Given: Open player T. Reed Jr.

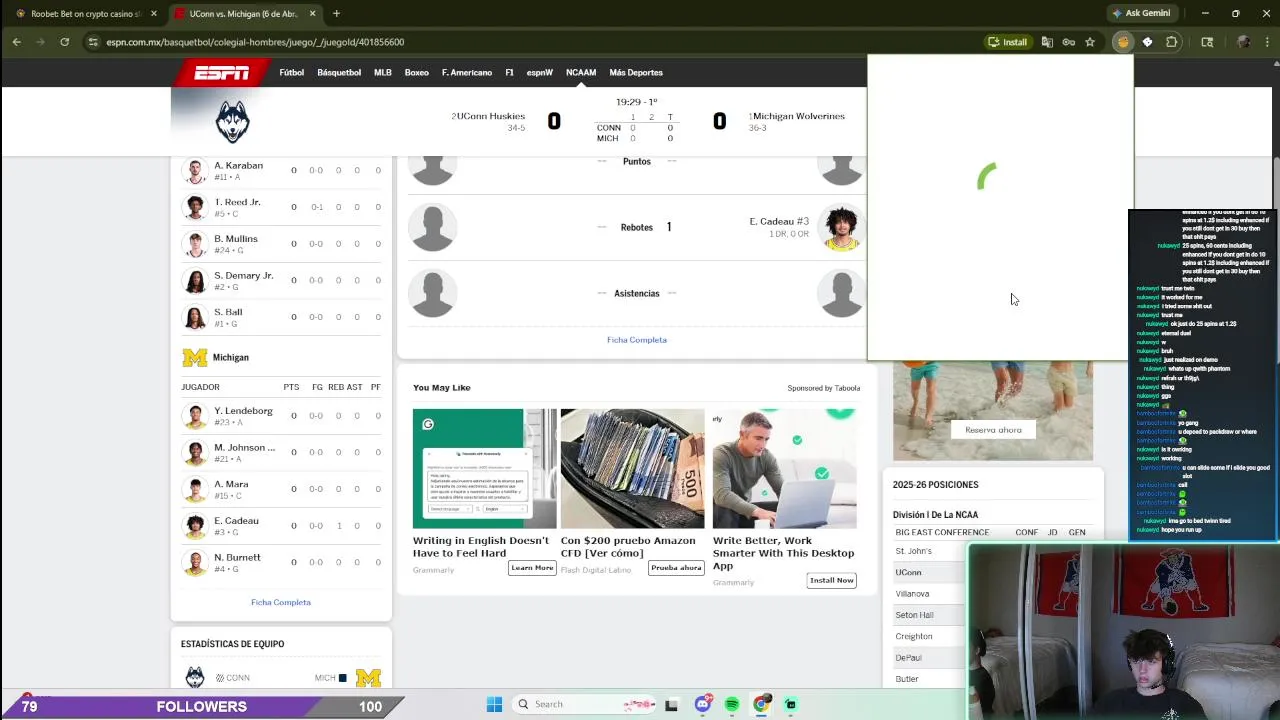Looking at the screenshot, I should (237, 202).
